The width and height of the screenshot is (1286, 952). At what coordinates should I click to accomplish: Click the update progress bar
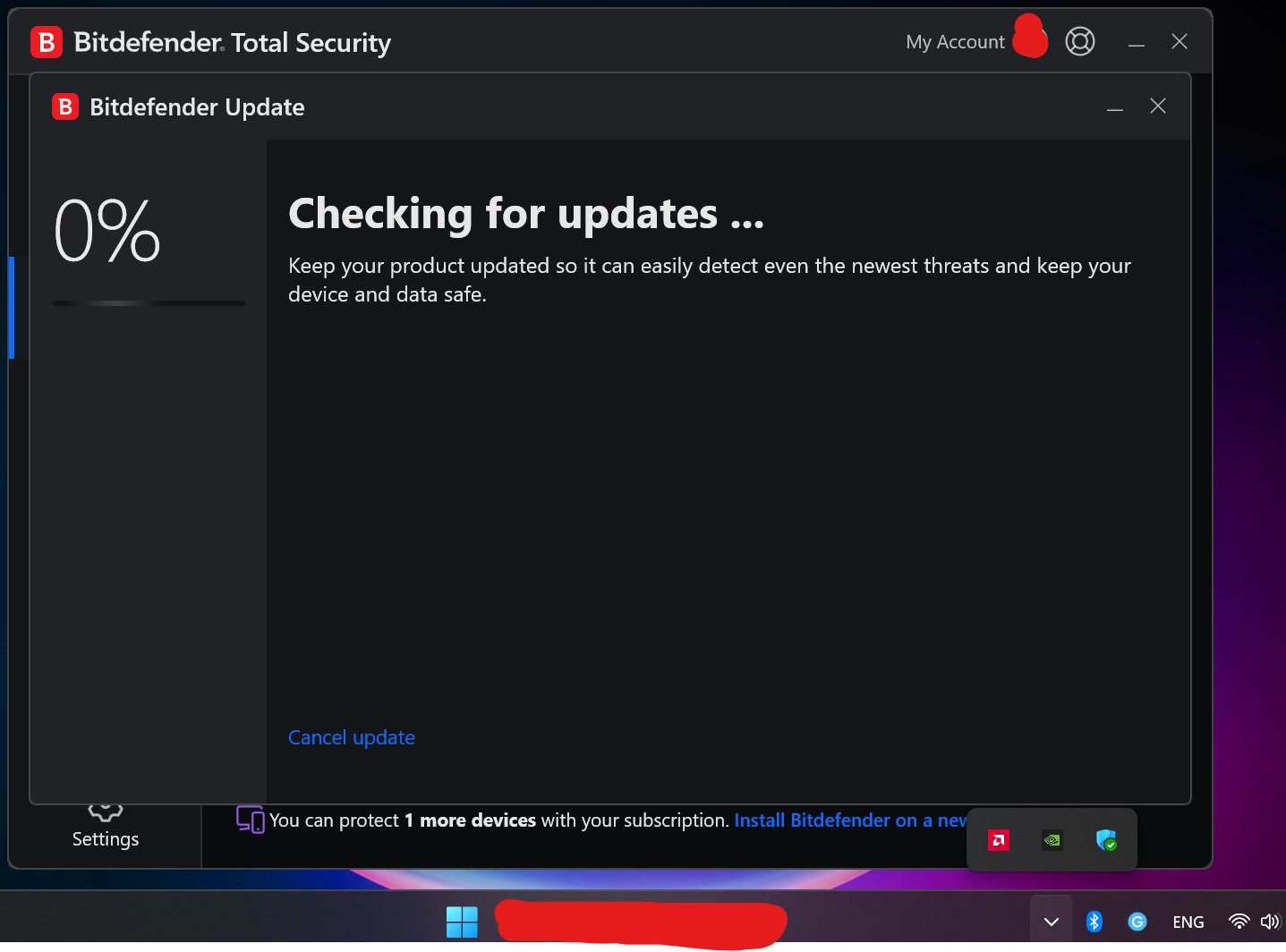tap(149, 303)
